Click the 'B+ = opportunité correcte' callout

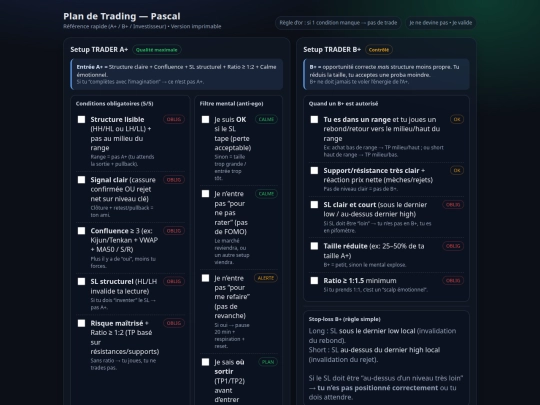click(x=386, y=74)
